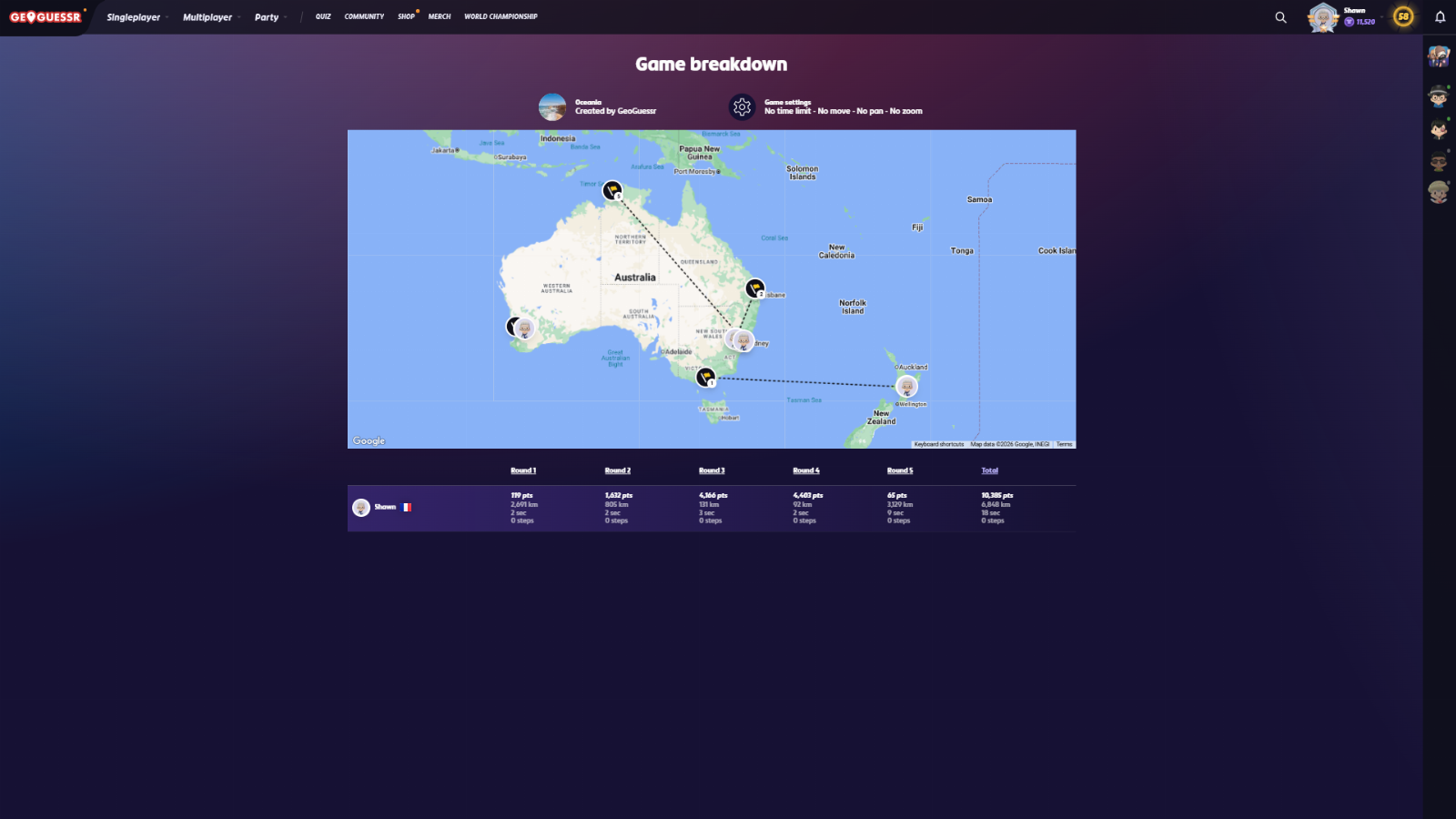
Task: Open the notifications bell
Action: coord(1440,17)
